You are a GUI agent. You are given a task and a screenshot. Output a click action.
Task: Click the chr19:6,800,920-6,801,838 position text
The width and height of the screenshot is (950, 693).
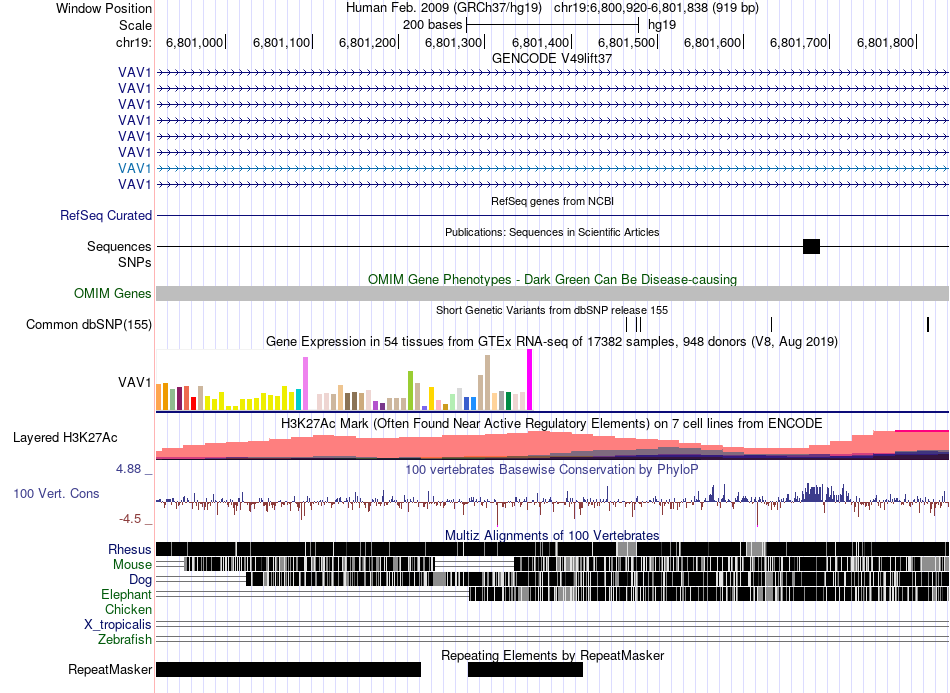click(656, 8)
